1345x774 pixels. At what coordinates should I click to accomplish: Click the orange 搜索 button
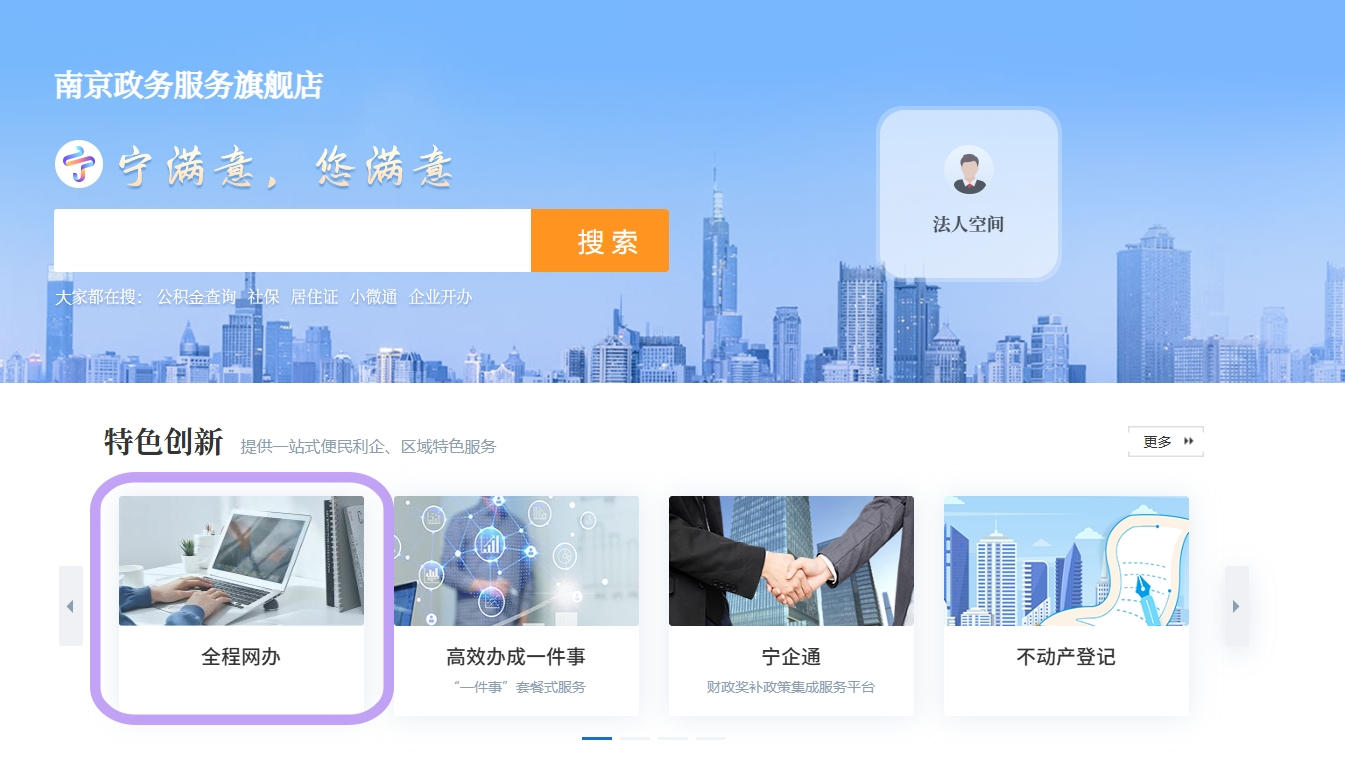tap(600, 240)
